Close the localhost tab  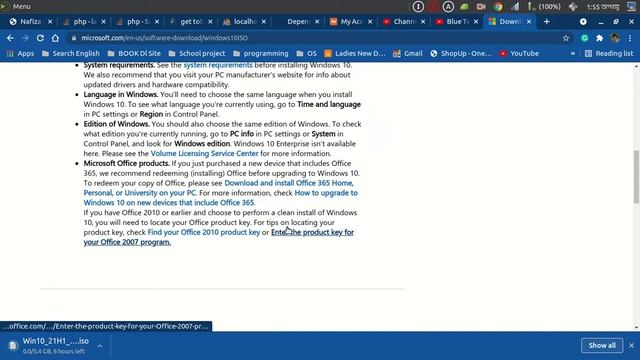click(x=264, y=22)
